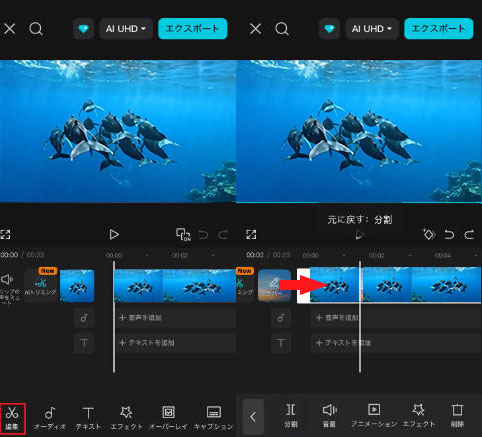Viewport: 482px width, 437px height.
Task: Open the オーディオ music note tool
Action: [x=50, y=418]
